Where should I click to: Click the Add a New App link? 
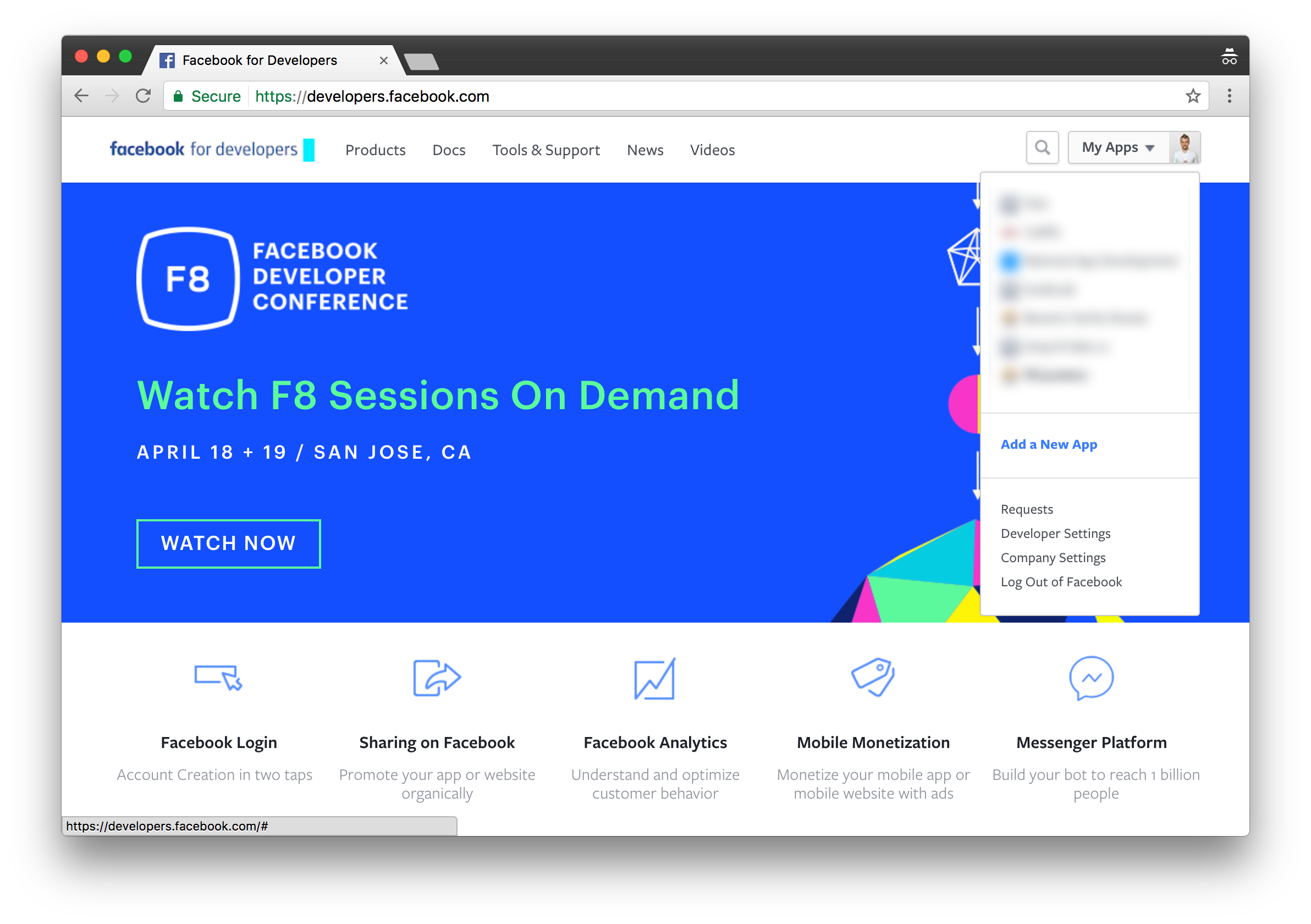(1048, 444)
